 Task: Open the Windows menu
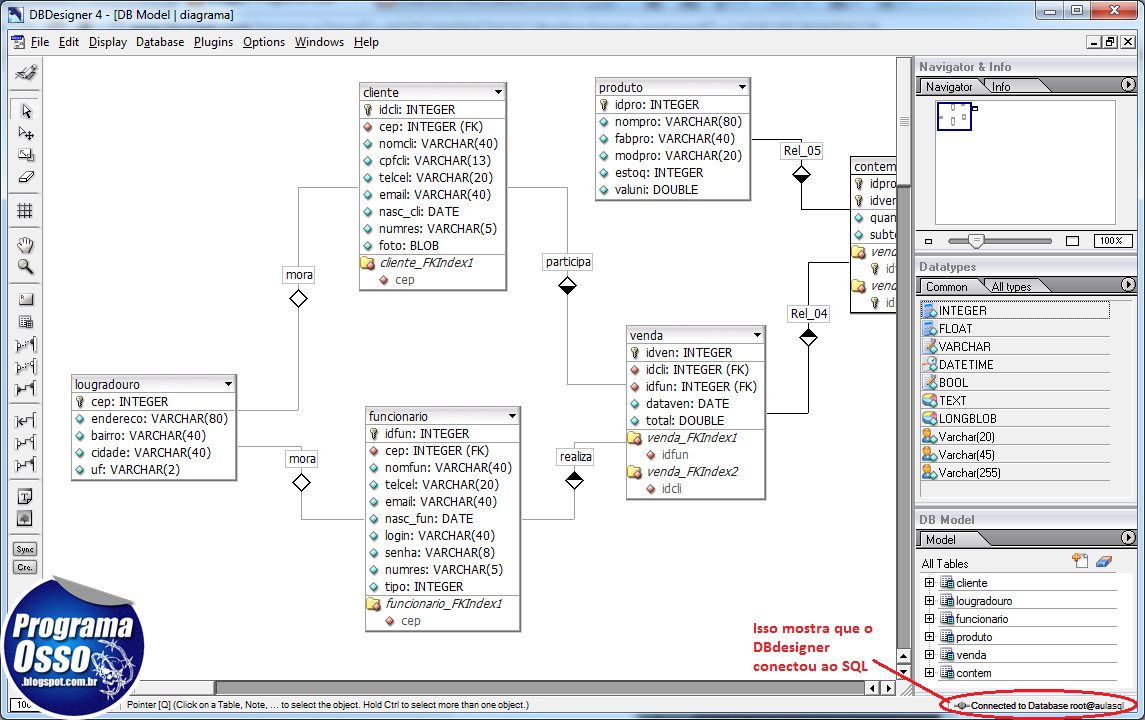click(x=319, y=42)
